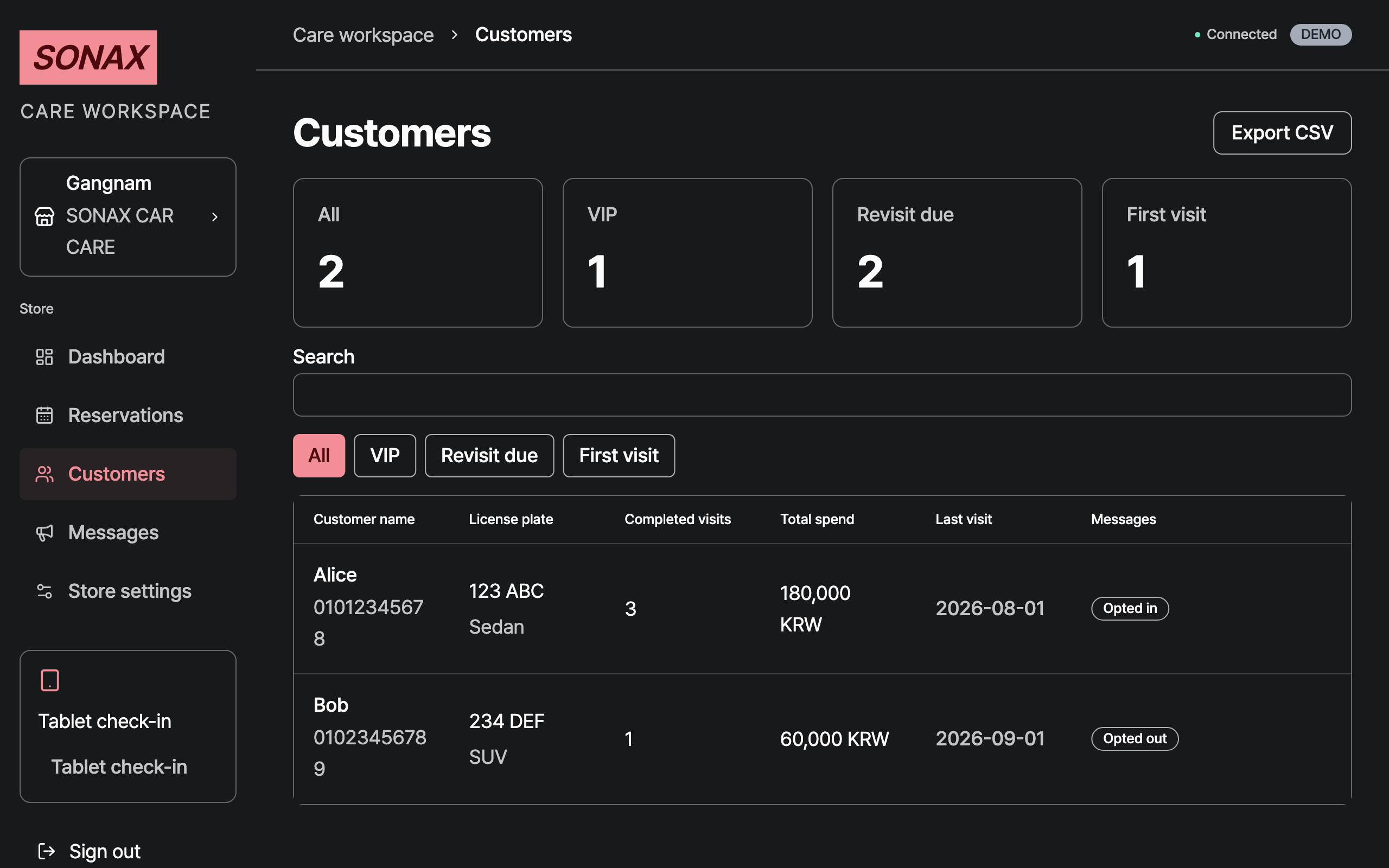The height and width of the screenshot is (868, 1389).
Task: Click the Completed visits column header
Action: tap(678, 519)
